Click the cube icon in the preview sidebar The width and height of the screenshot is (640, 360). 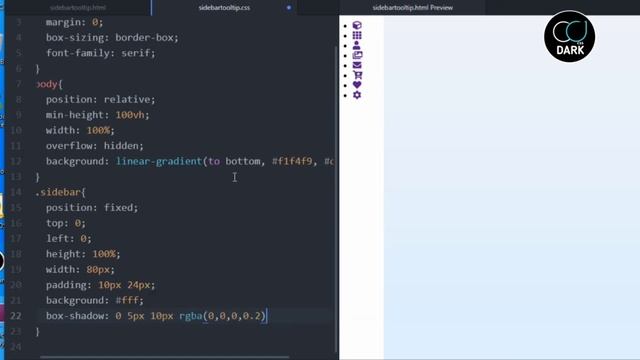click(x=357, y=25)
